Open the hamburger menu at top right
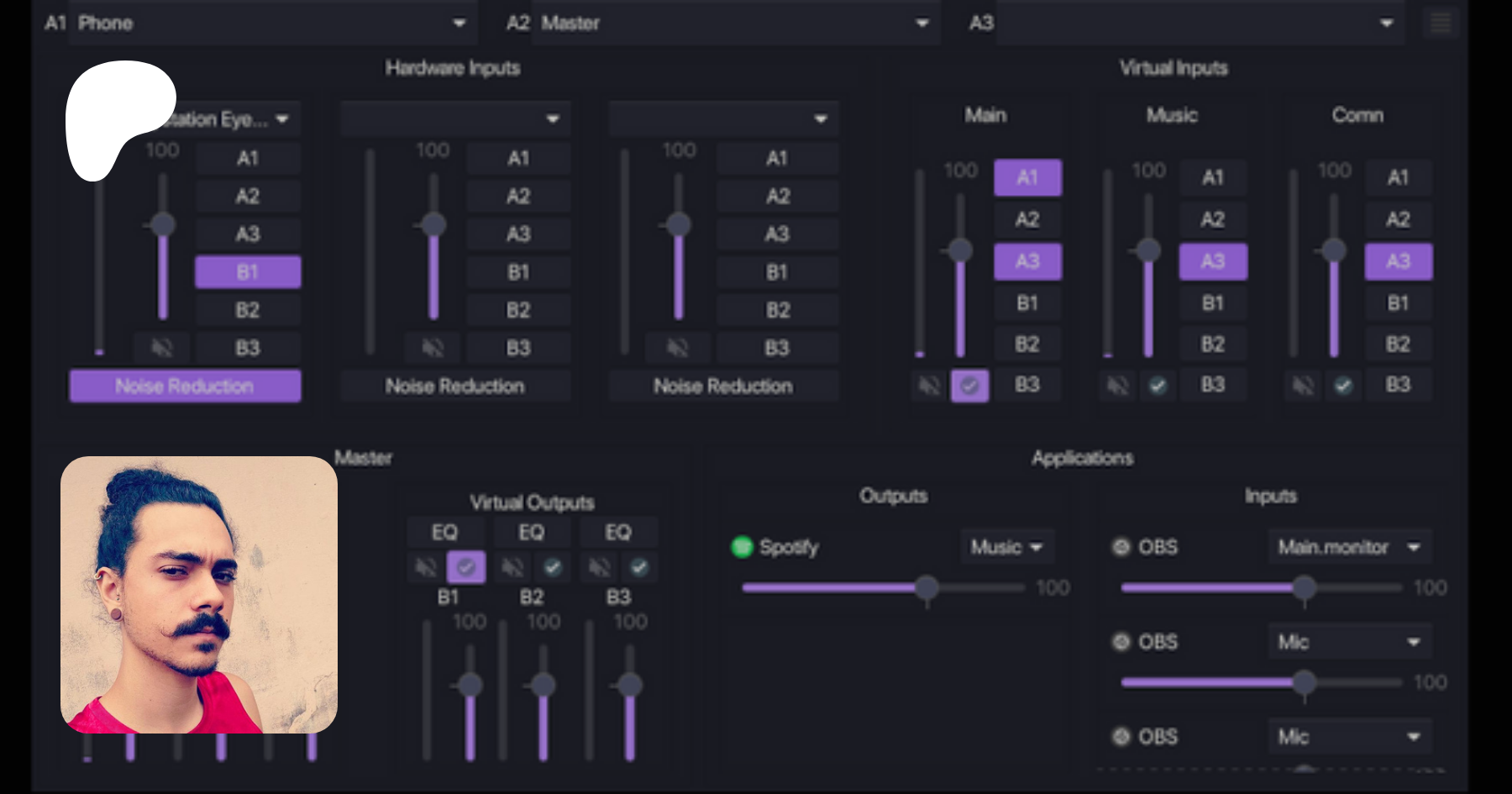Screen dimensions: 1512x794 tap(1440, 23)
